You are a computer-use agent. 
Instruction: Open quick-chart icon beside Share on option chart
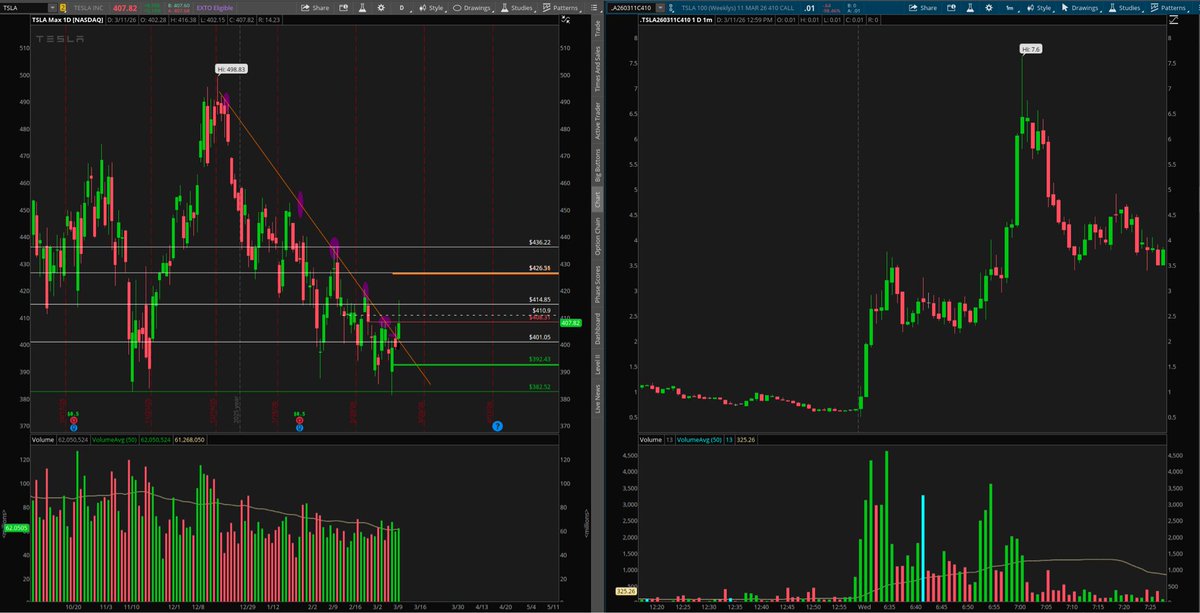(x=951, y=8)
